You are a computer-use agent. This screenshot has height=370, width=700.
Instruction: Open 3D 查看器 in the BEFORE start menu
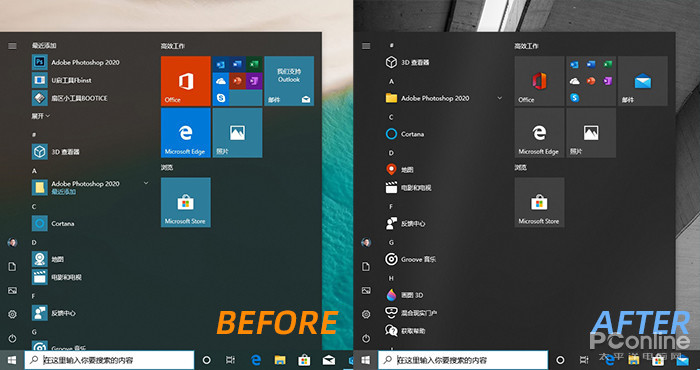pos(57,152)
